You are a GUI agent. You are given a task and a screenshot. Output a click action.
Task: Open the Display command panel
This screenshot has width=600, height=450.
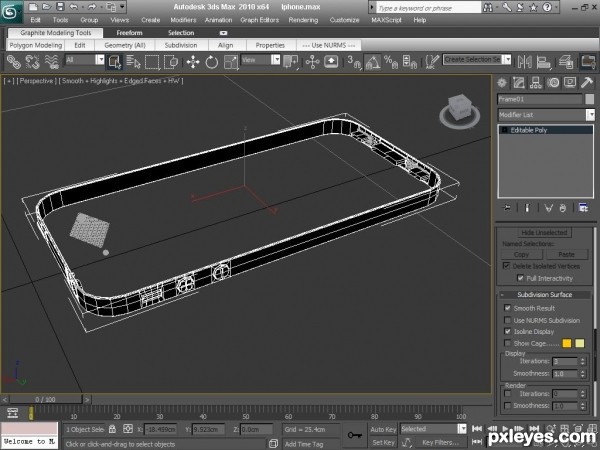(570, 83)
